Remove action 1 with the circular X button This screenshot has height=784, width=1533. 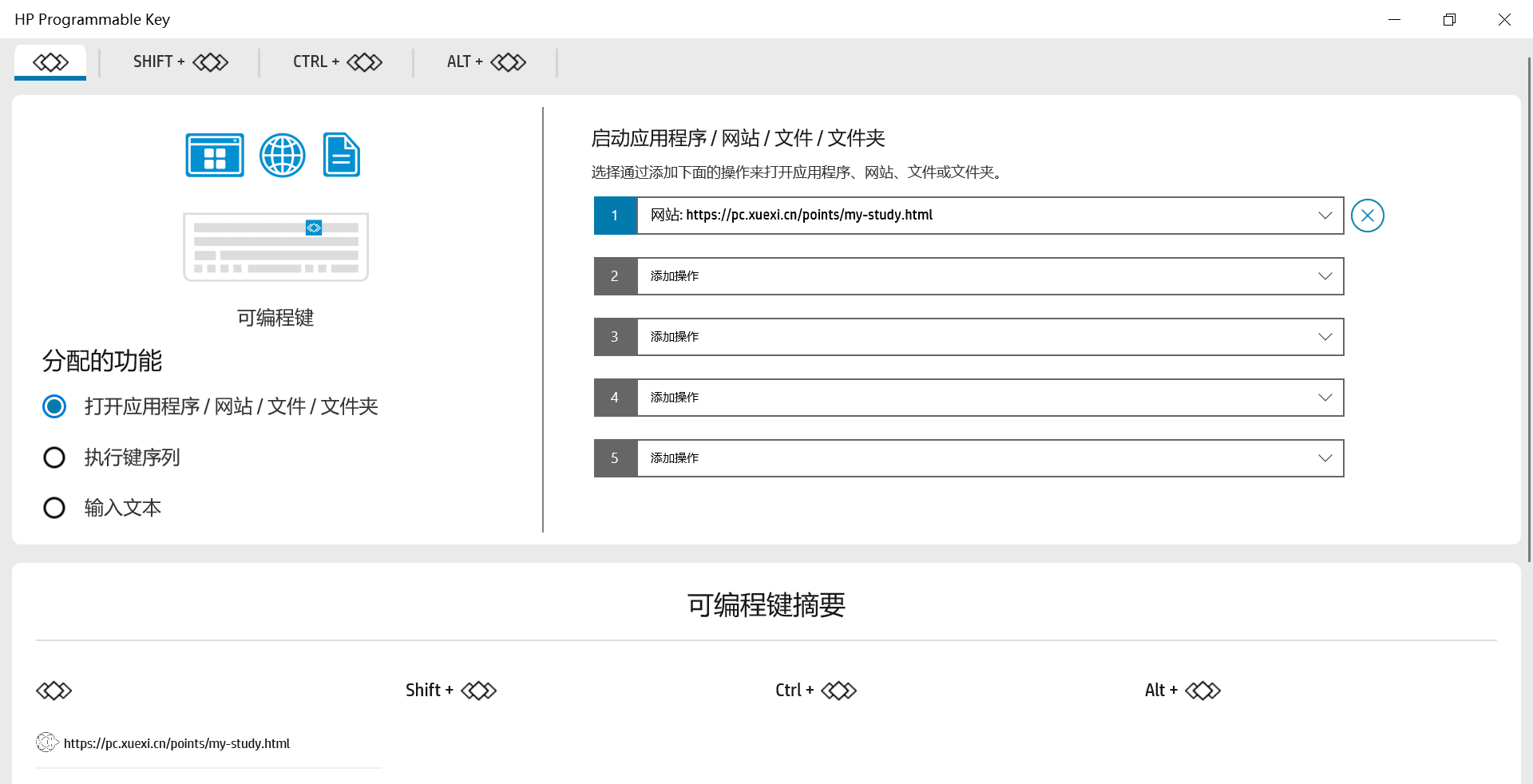[x=1367, y=215]
